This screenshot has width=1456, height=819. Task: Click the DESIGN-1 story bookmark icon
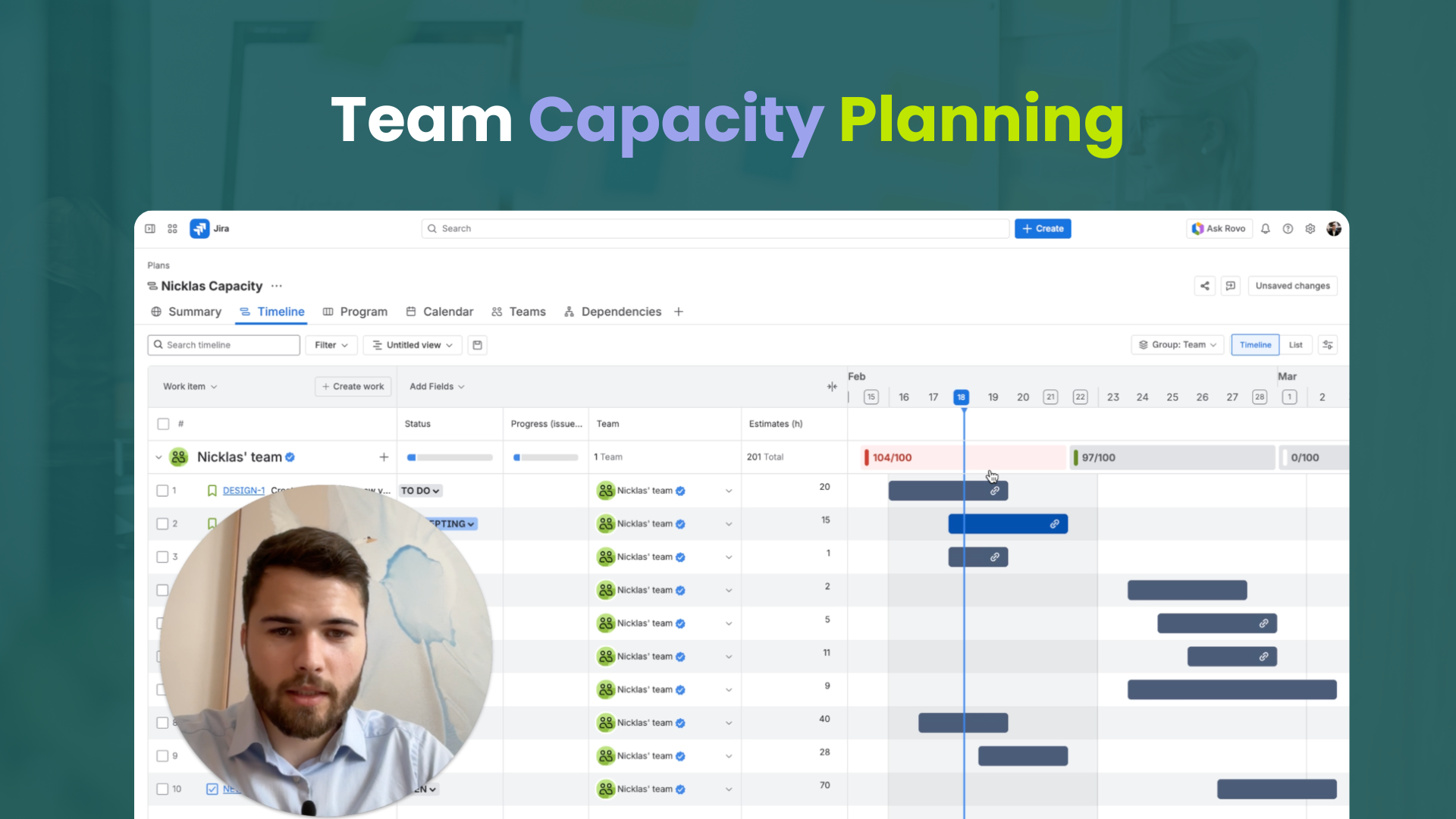(x=212, y=491)
